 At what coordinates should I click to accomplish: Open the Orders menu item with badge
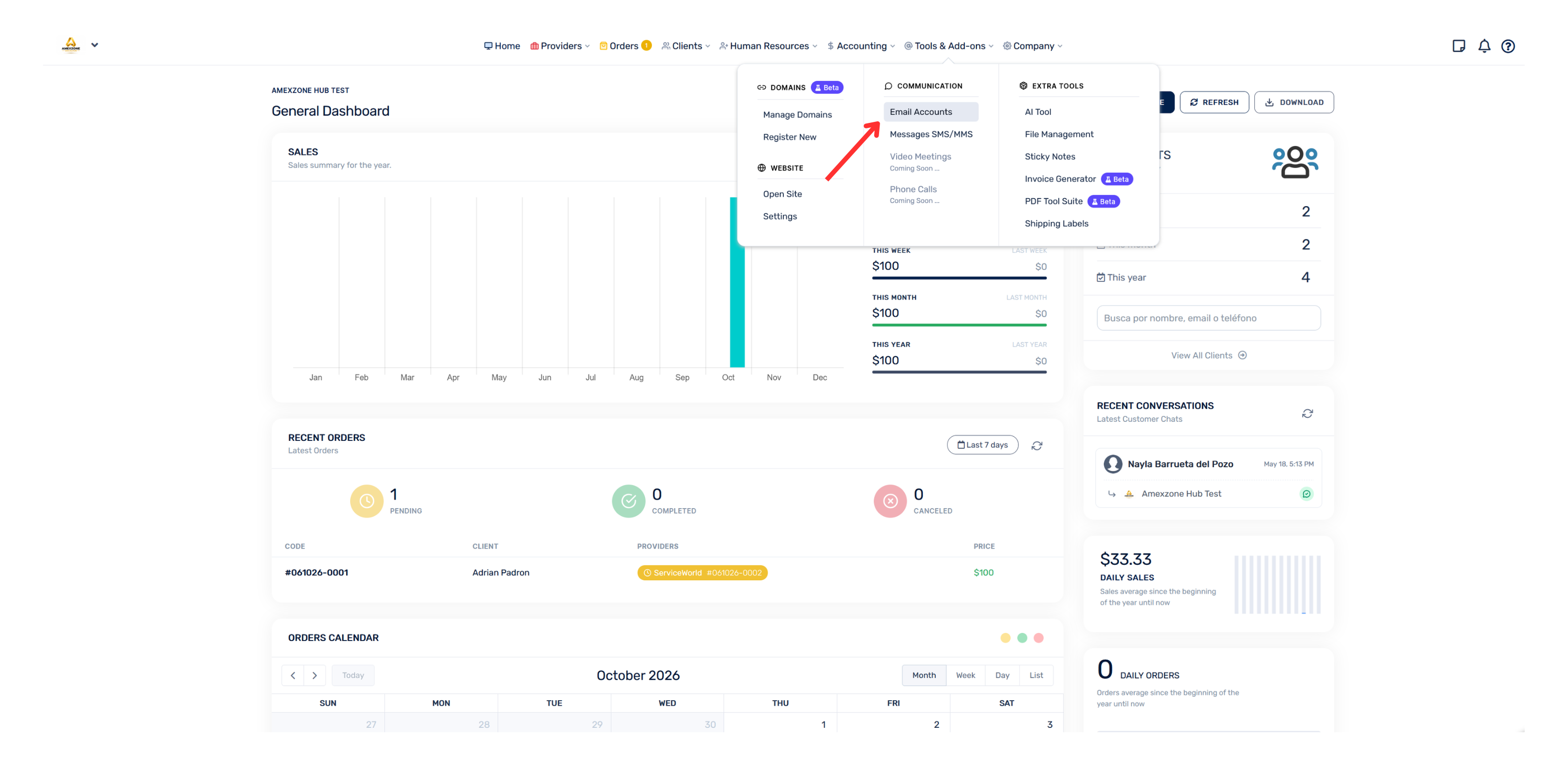tap(625, 46)
